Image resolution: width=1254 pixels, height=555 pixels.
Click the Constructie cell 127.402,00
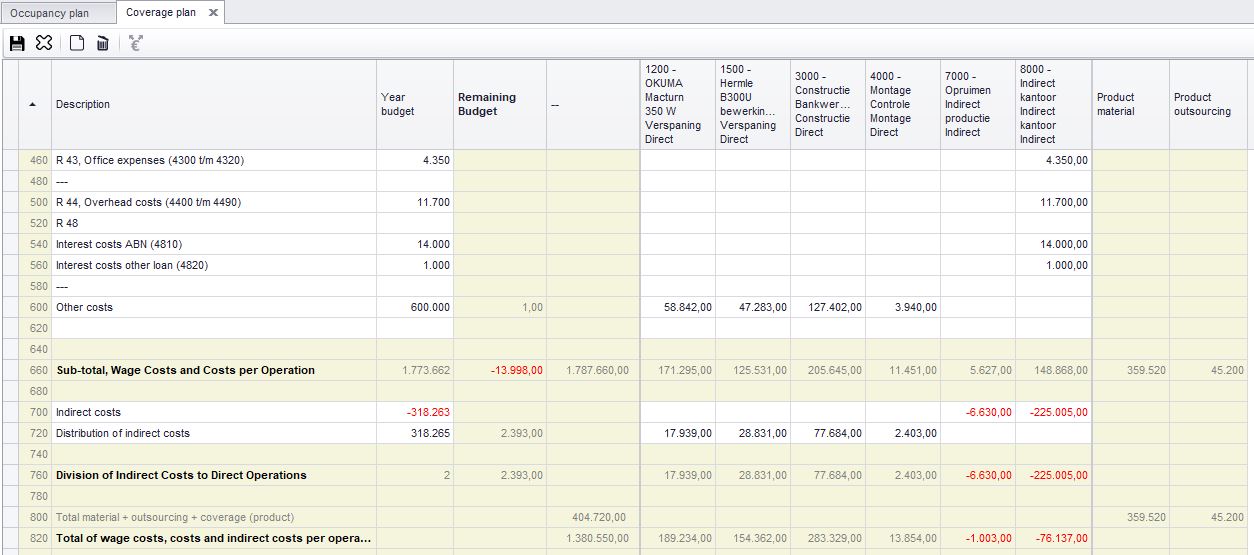pos(828,307)
